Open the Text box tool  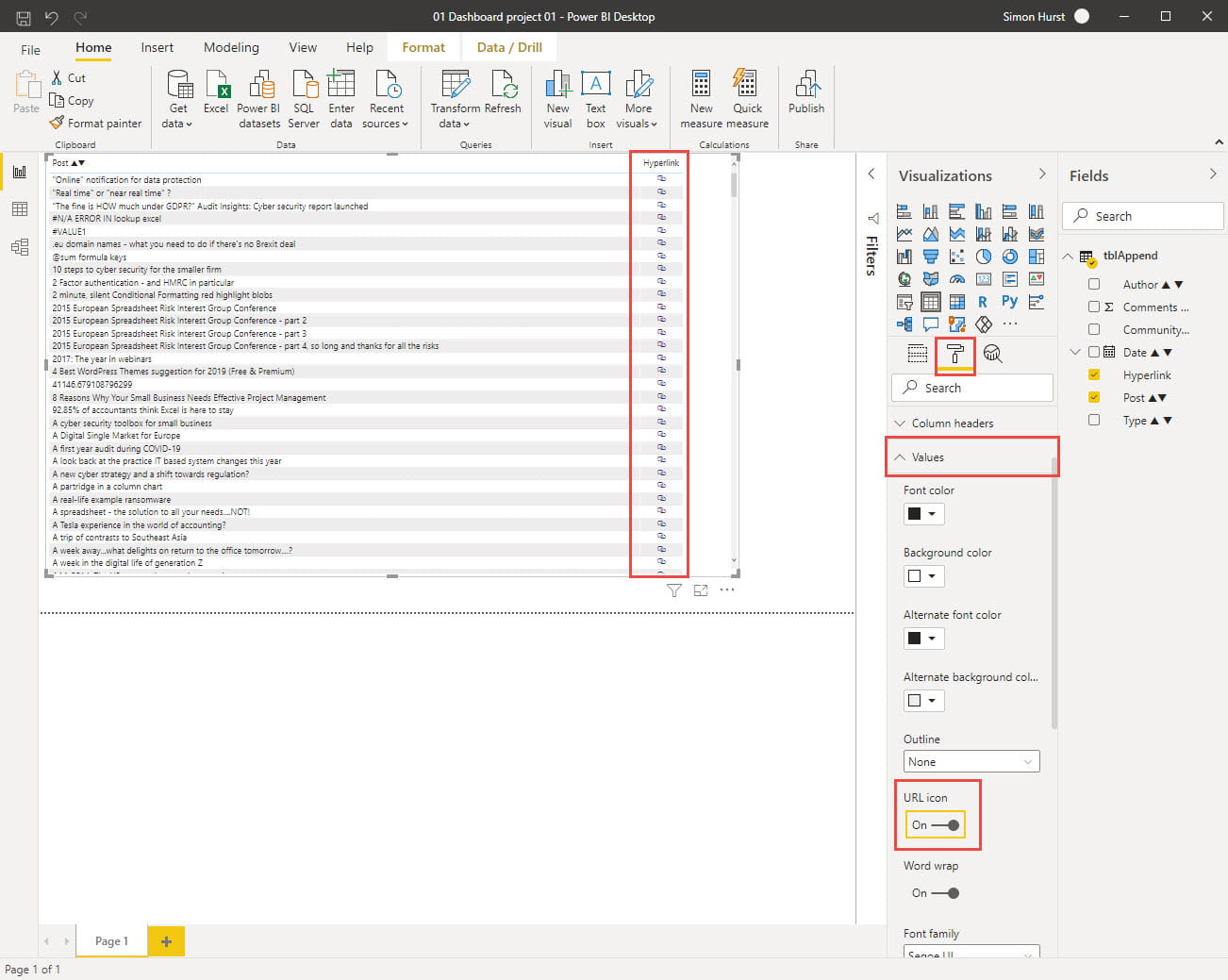point(595,98)
